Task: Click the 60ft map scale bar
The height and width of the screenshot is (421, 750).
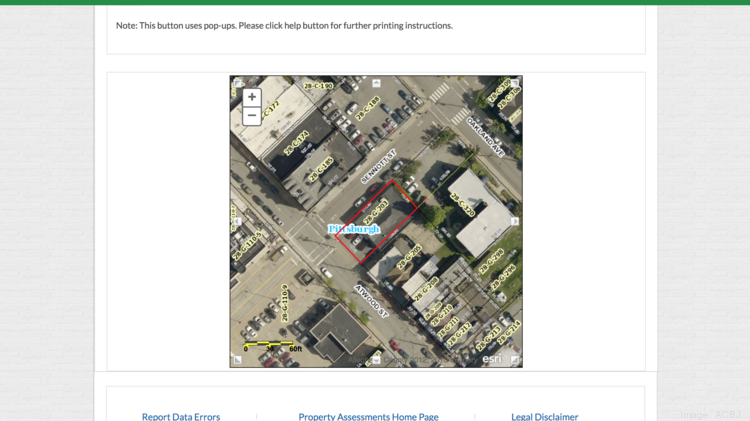Action: (x=272, y=346)
